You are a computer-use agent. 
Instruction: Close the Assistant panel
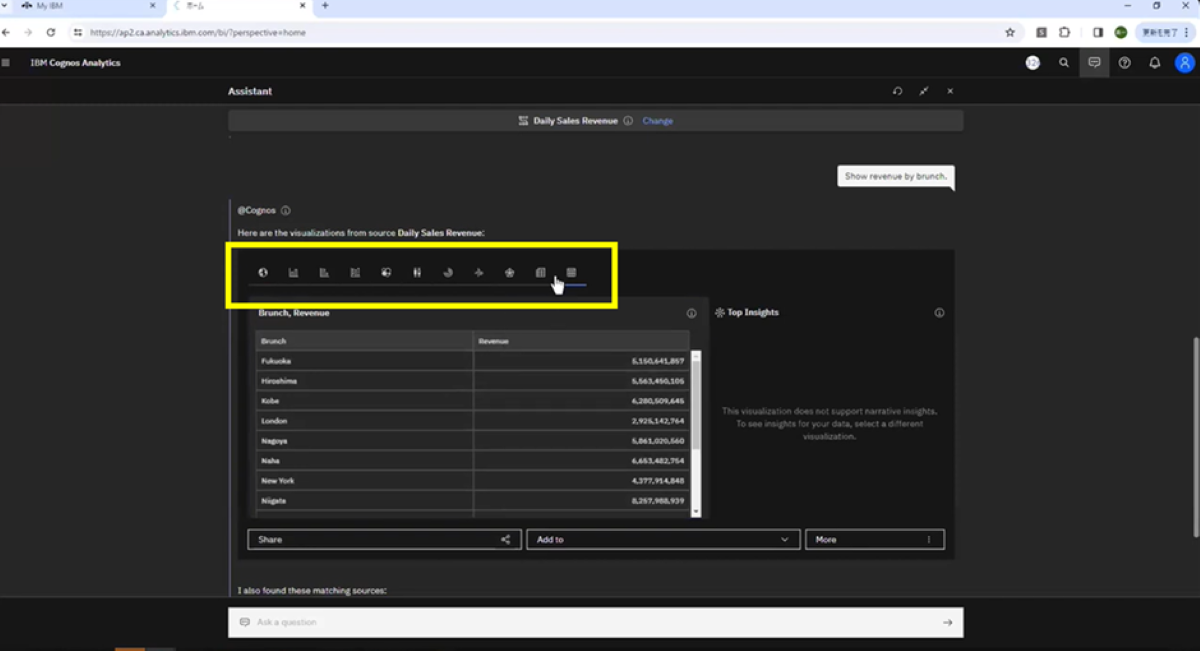coord(950,91)
